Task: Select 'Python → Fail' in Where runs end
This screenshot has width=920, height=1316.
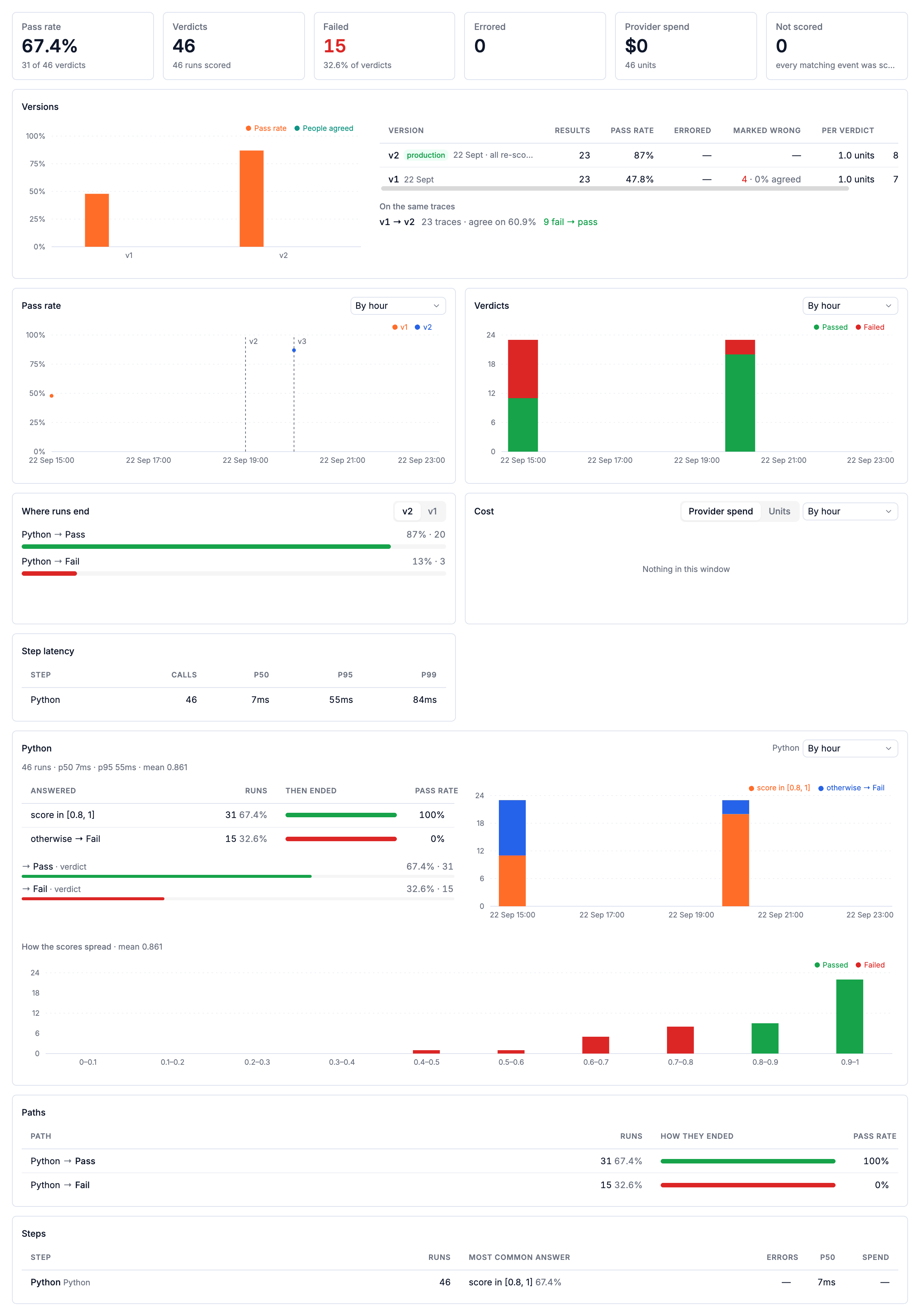Action: point(234,566)
